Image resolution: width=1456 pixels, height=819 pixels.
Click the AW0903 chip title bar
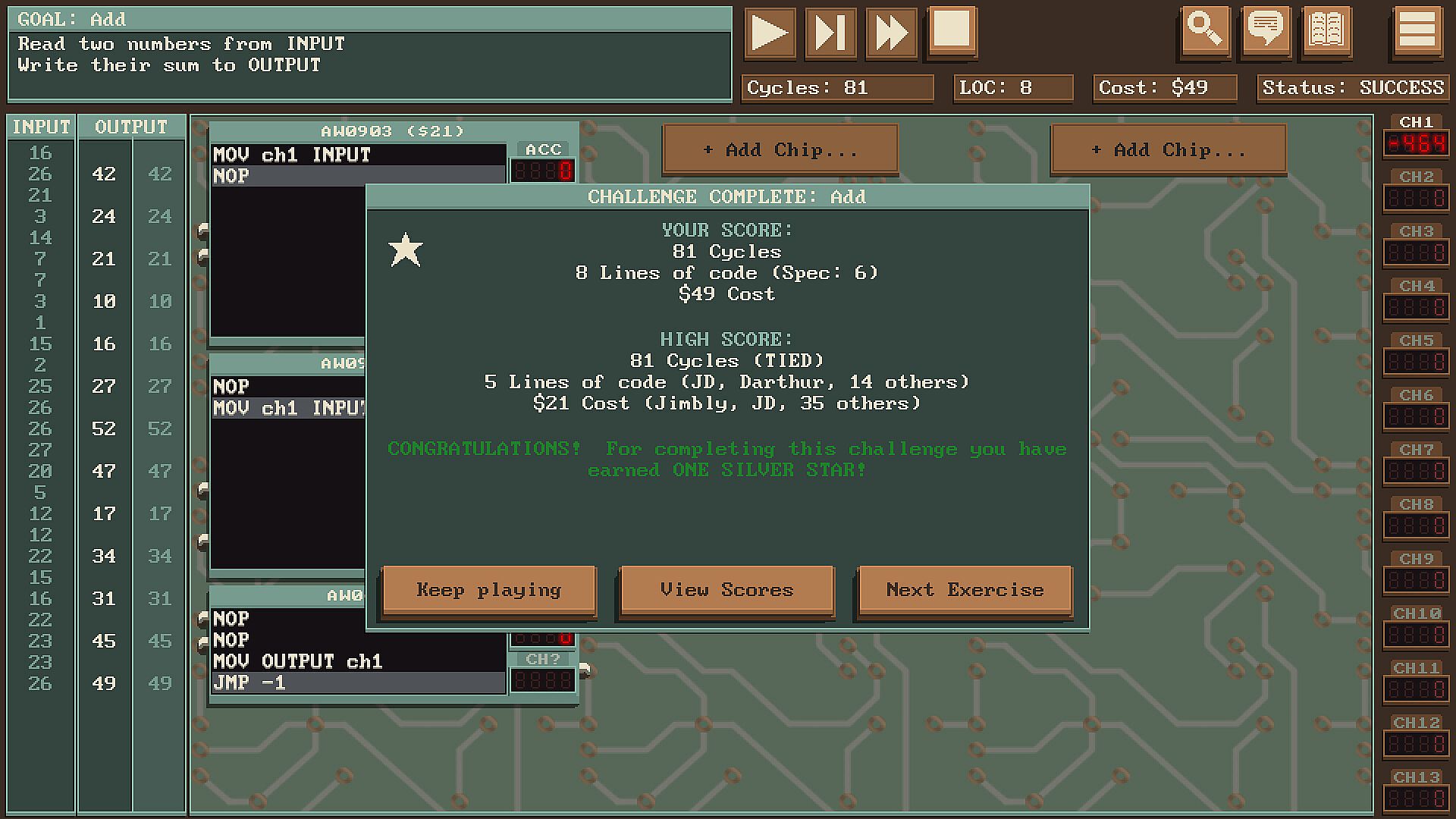tap(392, 131)
